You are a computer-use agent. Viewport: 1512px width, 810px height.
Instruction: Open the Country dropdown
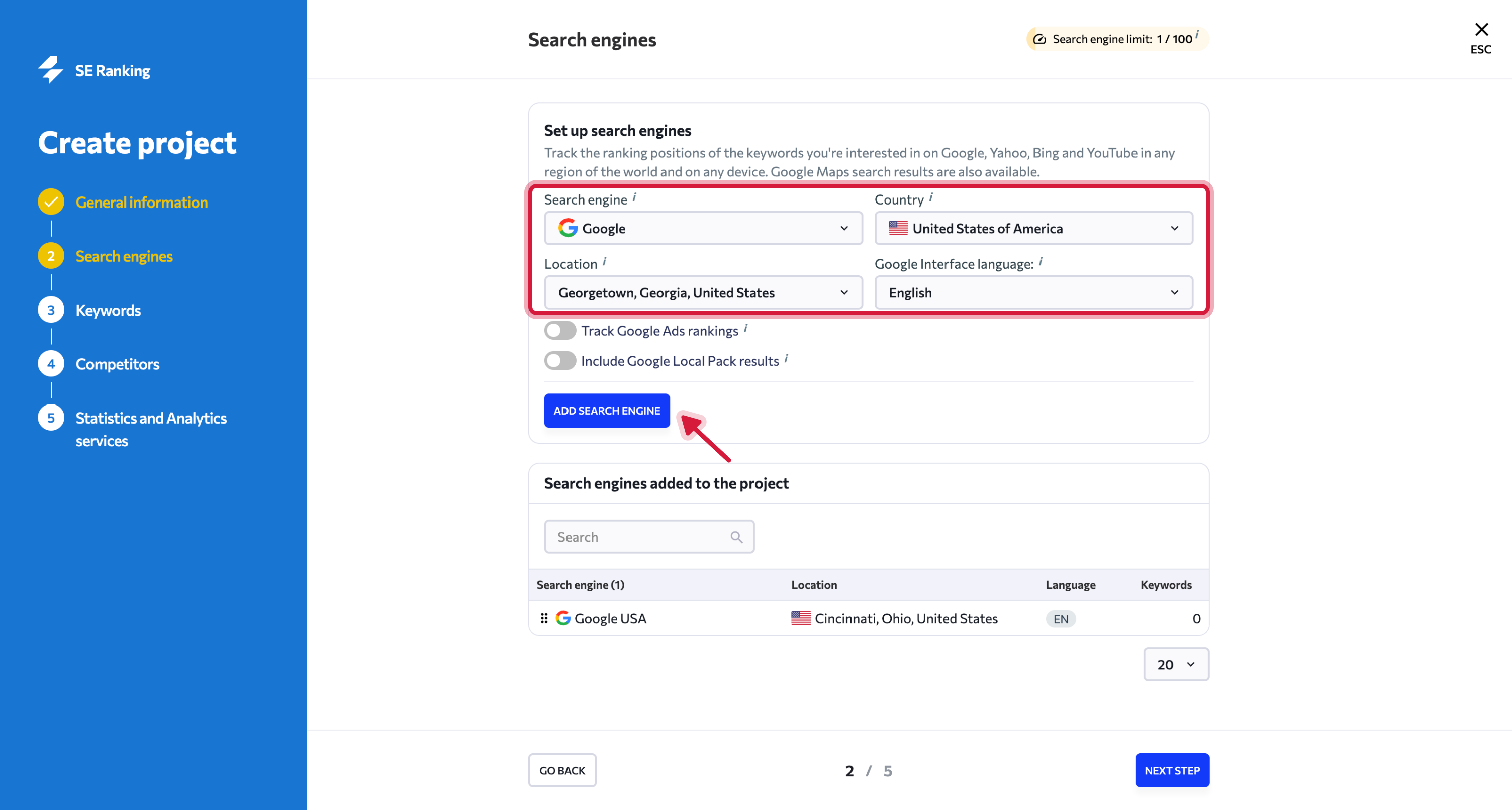[x=1033, y=228]
